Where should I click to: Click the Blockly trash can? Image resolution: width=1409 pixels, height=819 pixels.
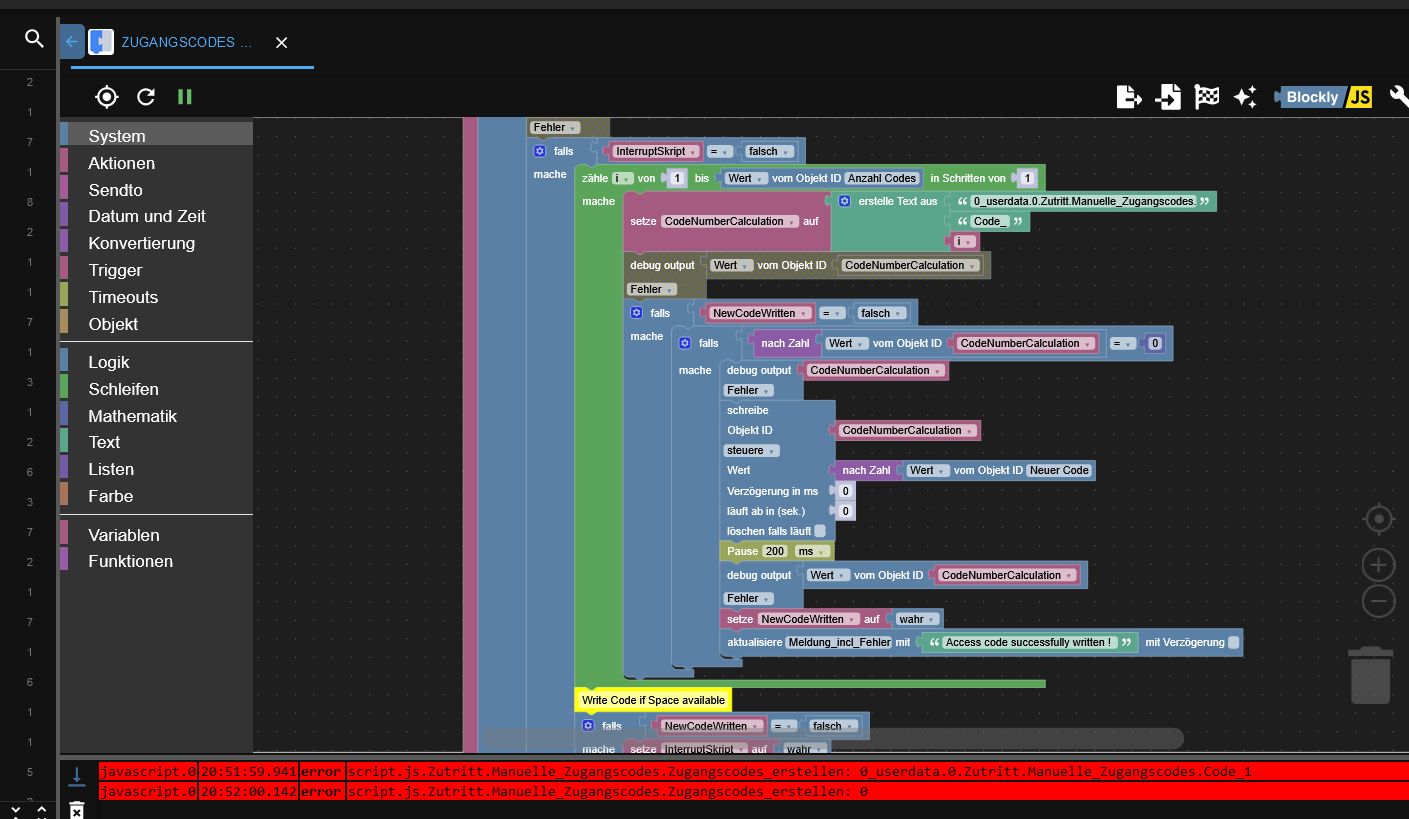click(1370, 675)
